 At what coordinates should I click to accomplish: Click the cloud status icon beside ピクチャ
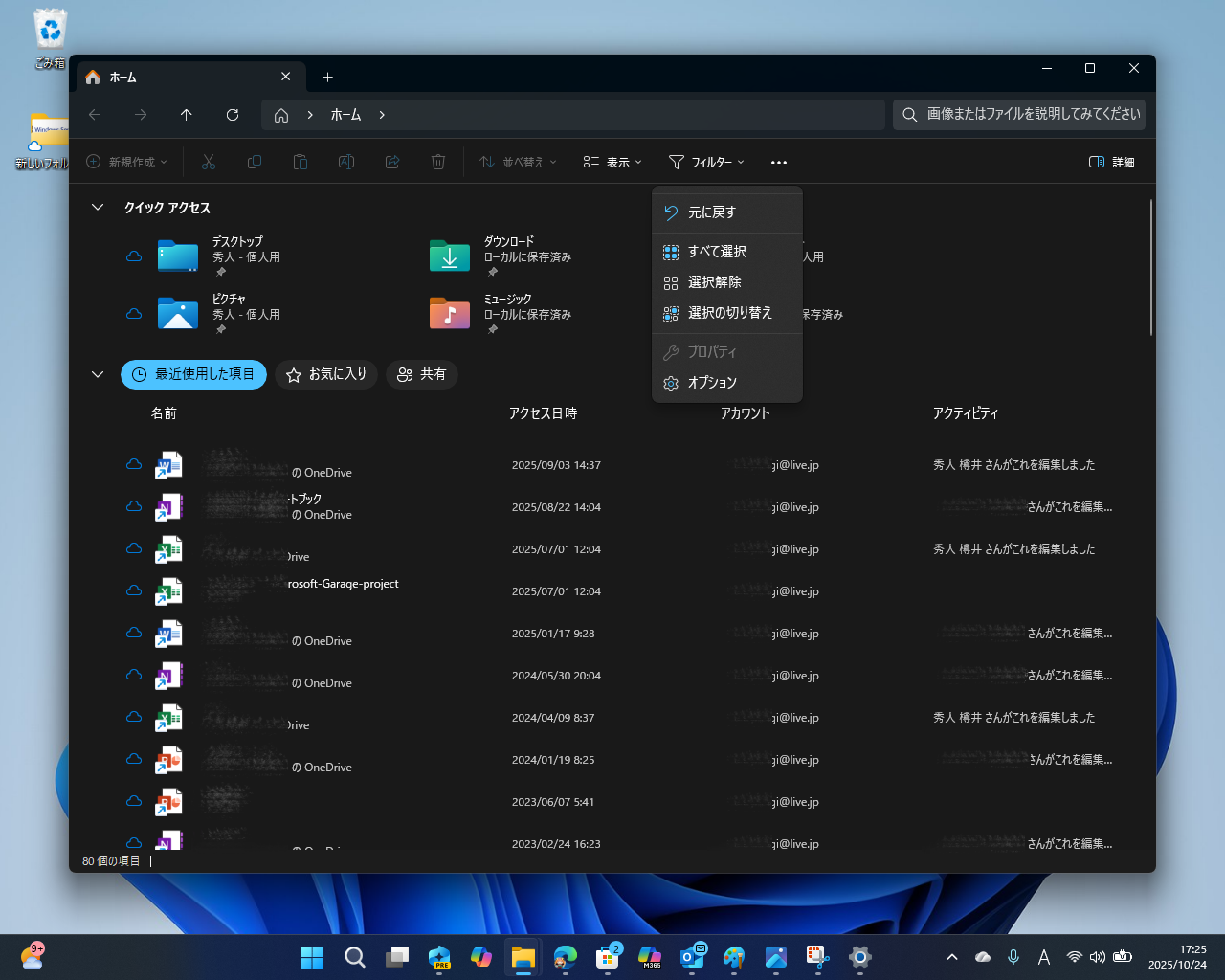point(134,314)
